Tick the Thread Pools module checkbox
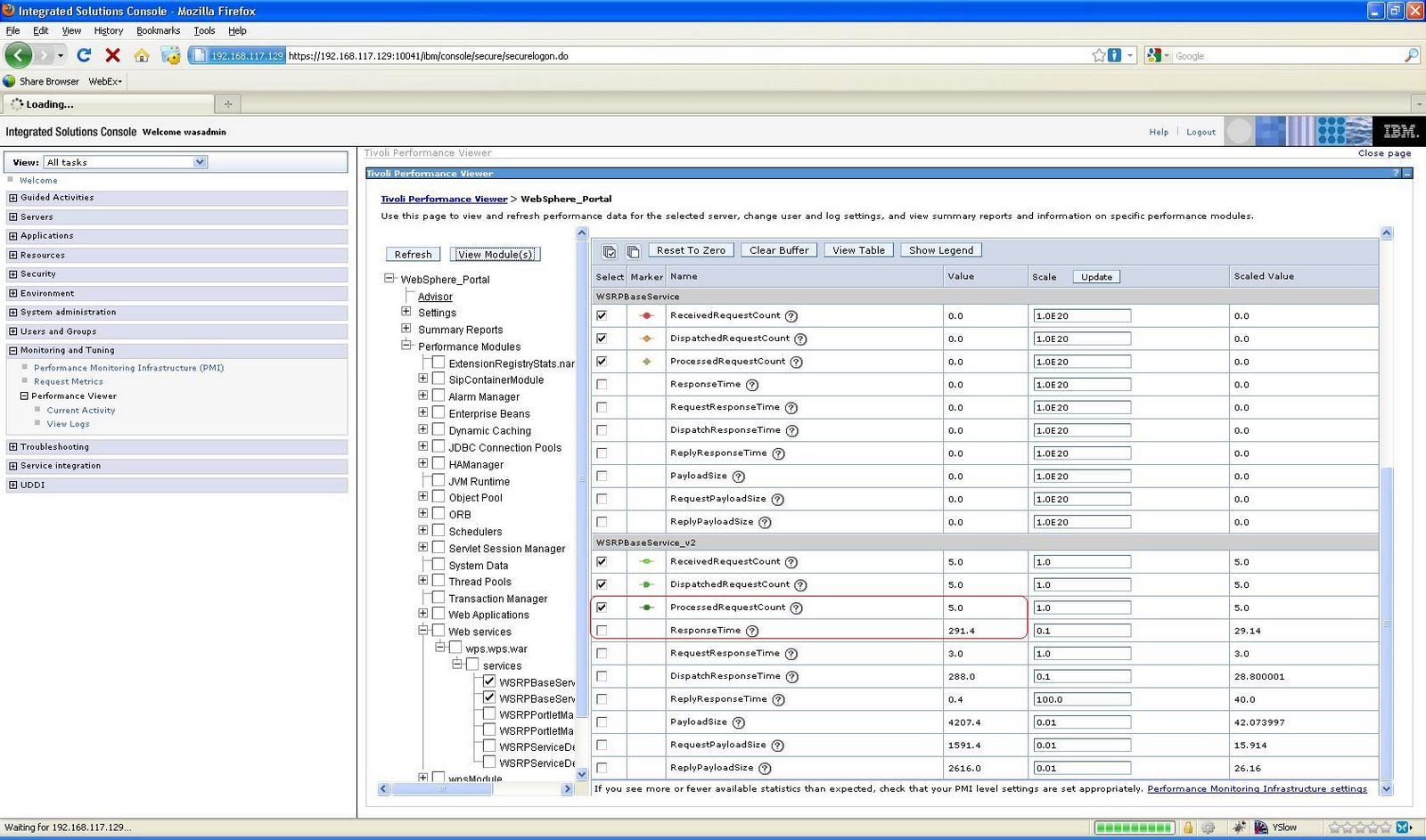 (x=438, y=581)
